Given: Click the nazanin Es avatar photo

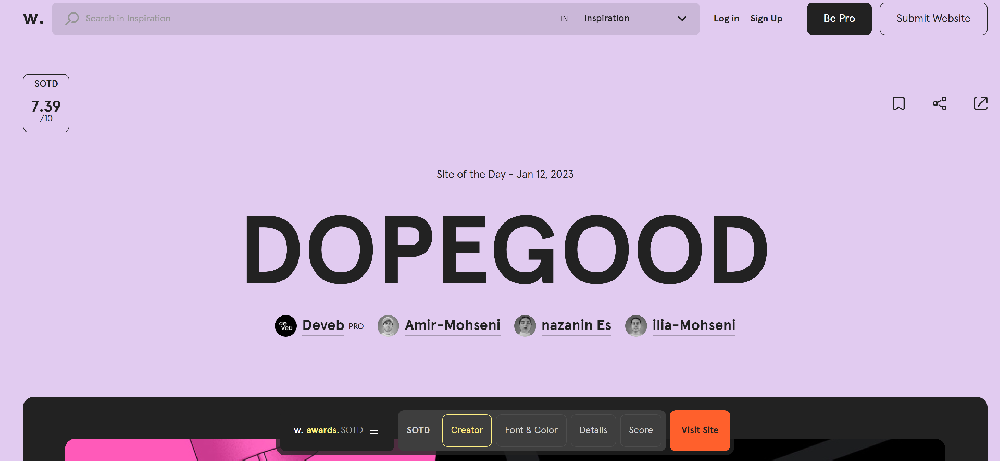Looking at the screenshot, I should pos(525,326).
